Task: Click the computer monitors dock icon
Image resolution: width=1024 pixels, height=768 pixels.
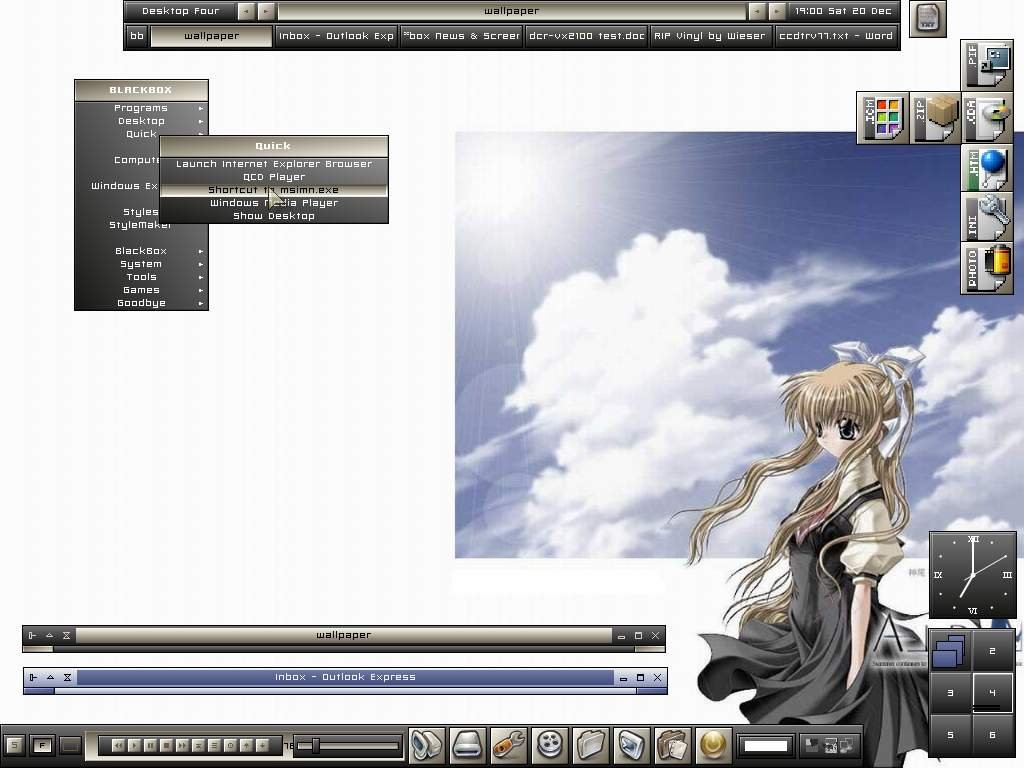Action: [427, 744]
